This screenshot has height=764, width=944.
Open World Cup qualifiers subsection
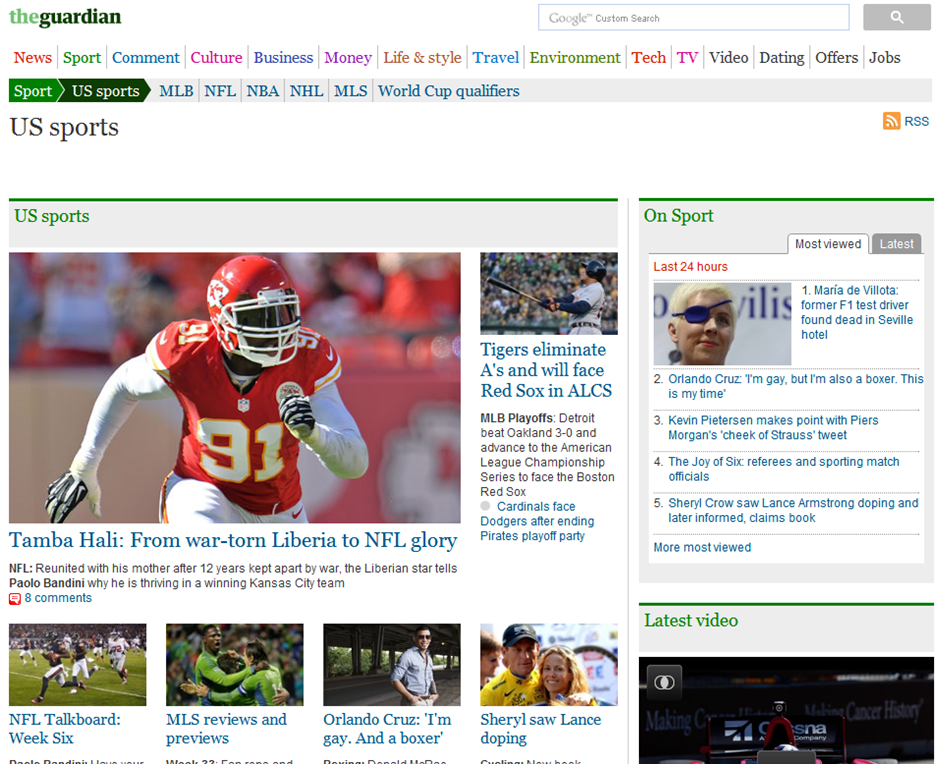pyautogui.click(x=449, y=91)
